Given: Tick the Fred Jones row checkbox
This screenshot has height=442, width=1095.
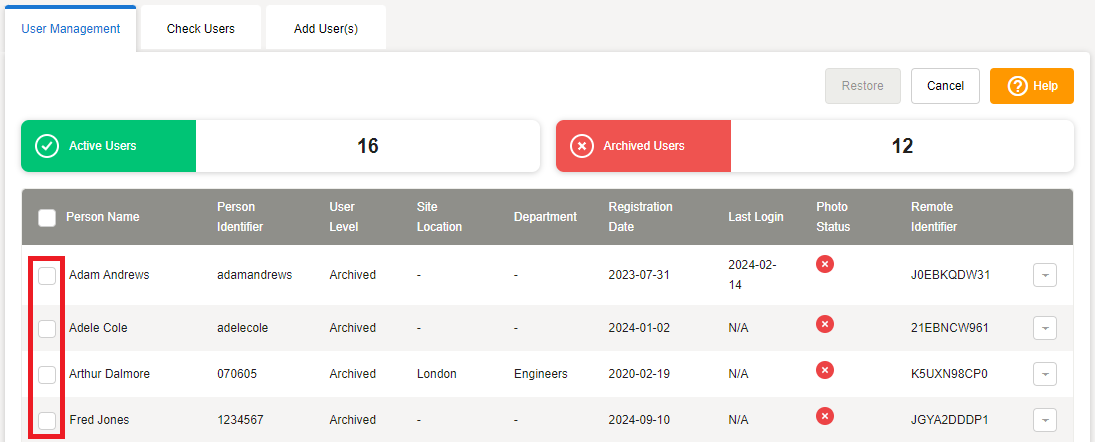Looking at the screenshot, I should click(47, 420).
